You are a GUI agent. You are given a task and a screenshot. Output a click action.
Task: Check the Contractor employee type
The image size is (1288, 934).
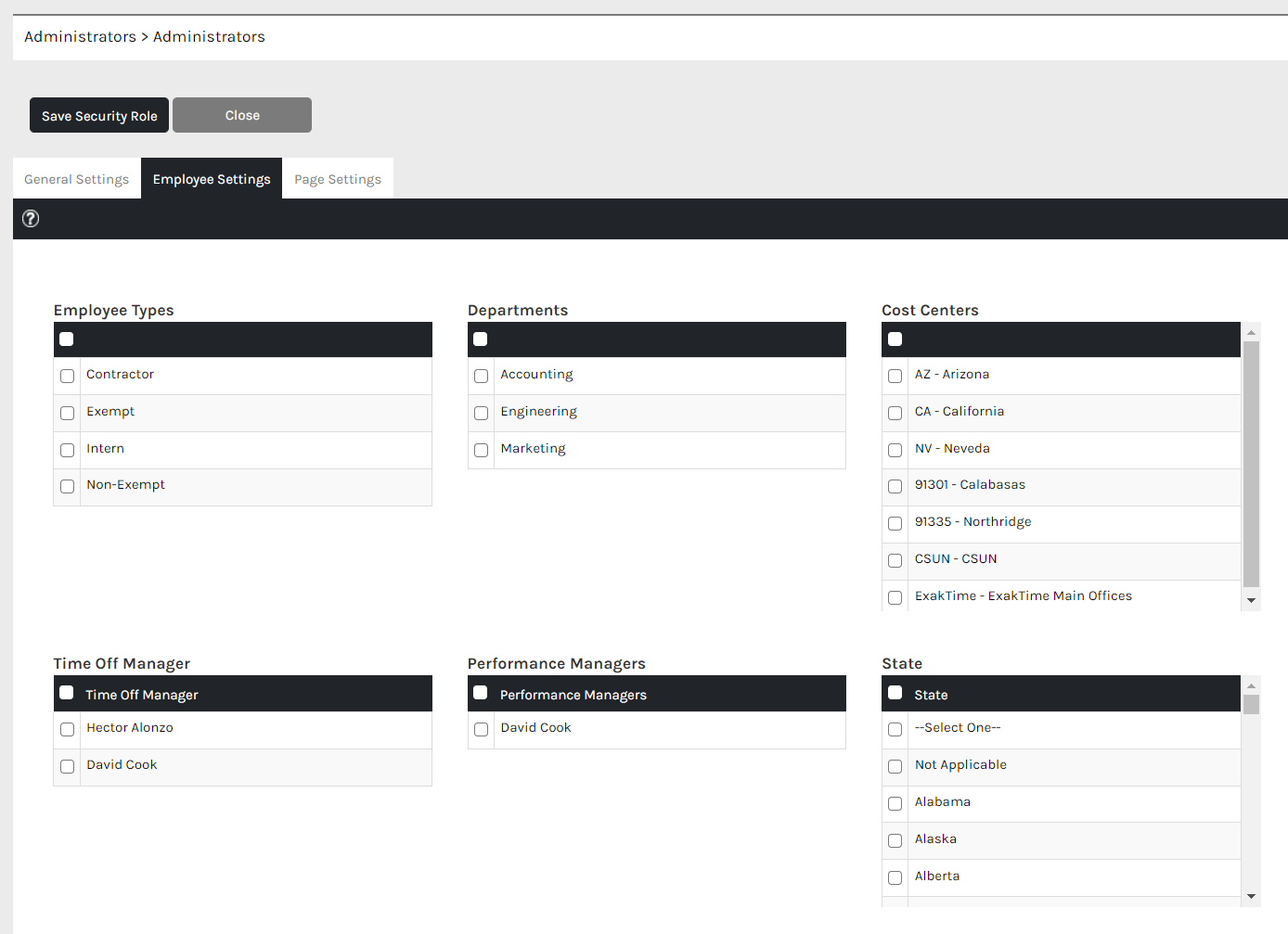pos(67,376)
